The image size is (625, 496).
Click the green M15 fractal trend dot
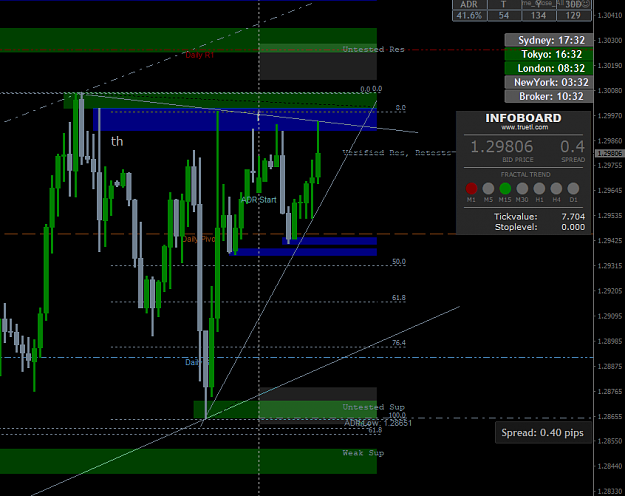coord(505,188)
